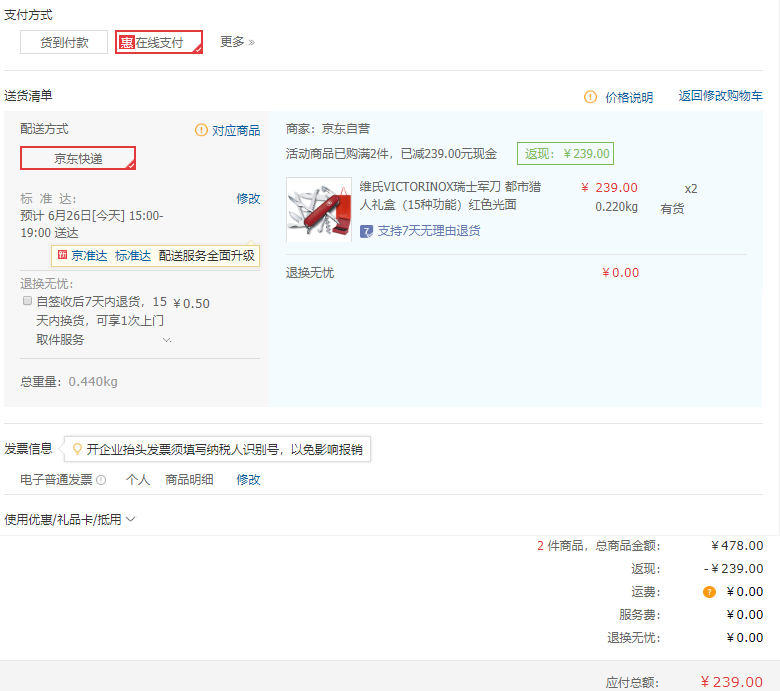The height and width of the screenshot is (691, 780).
Task: Click the 标准达 link in upgrade tip
Action: [x=133, y=256]
